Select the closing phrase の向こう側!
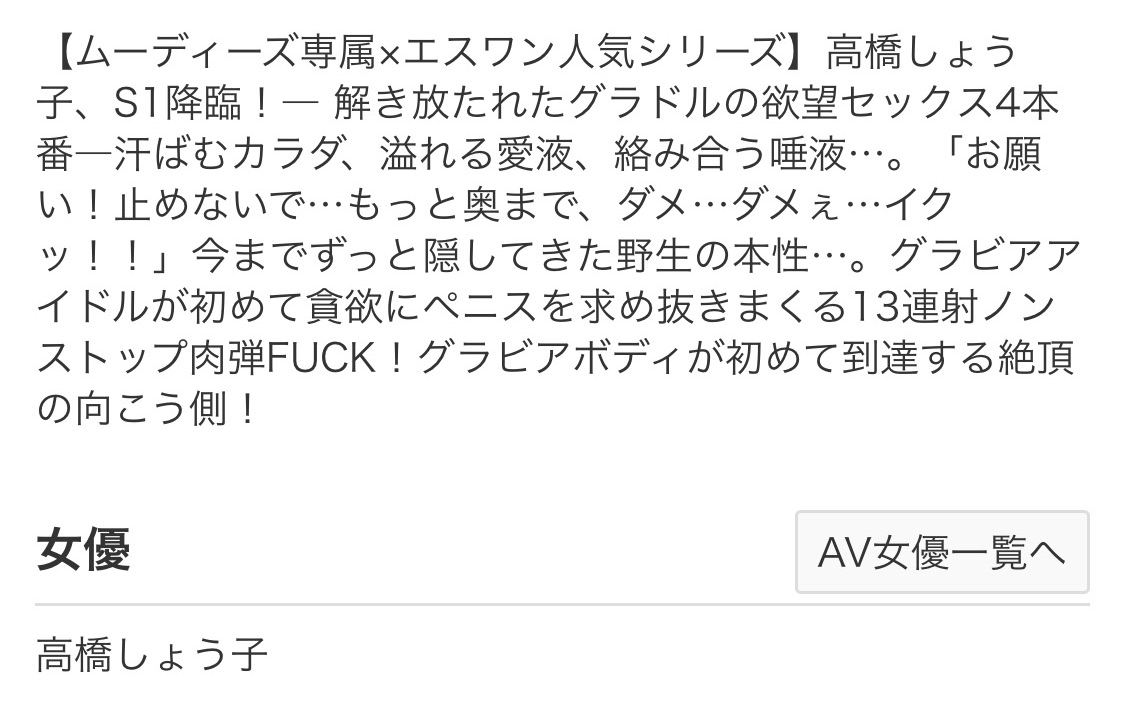 (x=146, y=409)
